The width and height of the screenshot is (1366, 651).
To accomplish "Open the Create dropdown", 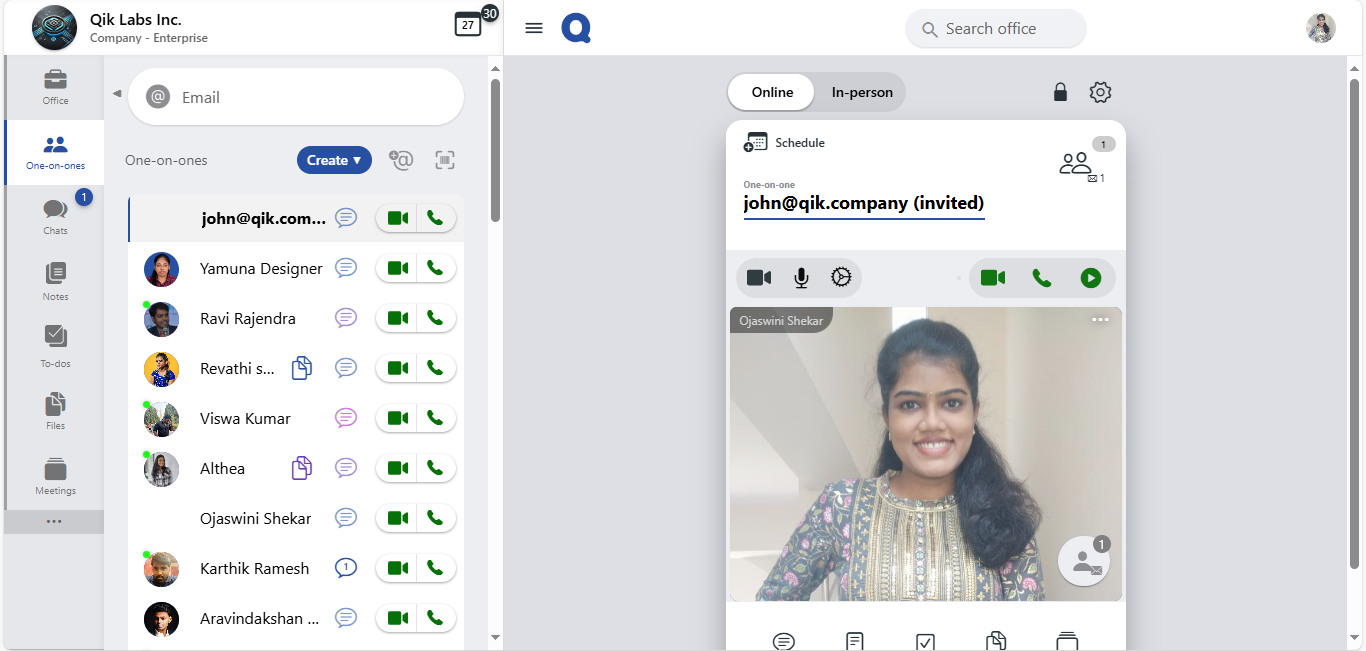I will pyautogui.click(x=334, y=160).
